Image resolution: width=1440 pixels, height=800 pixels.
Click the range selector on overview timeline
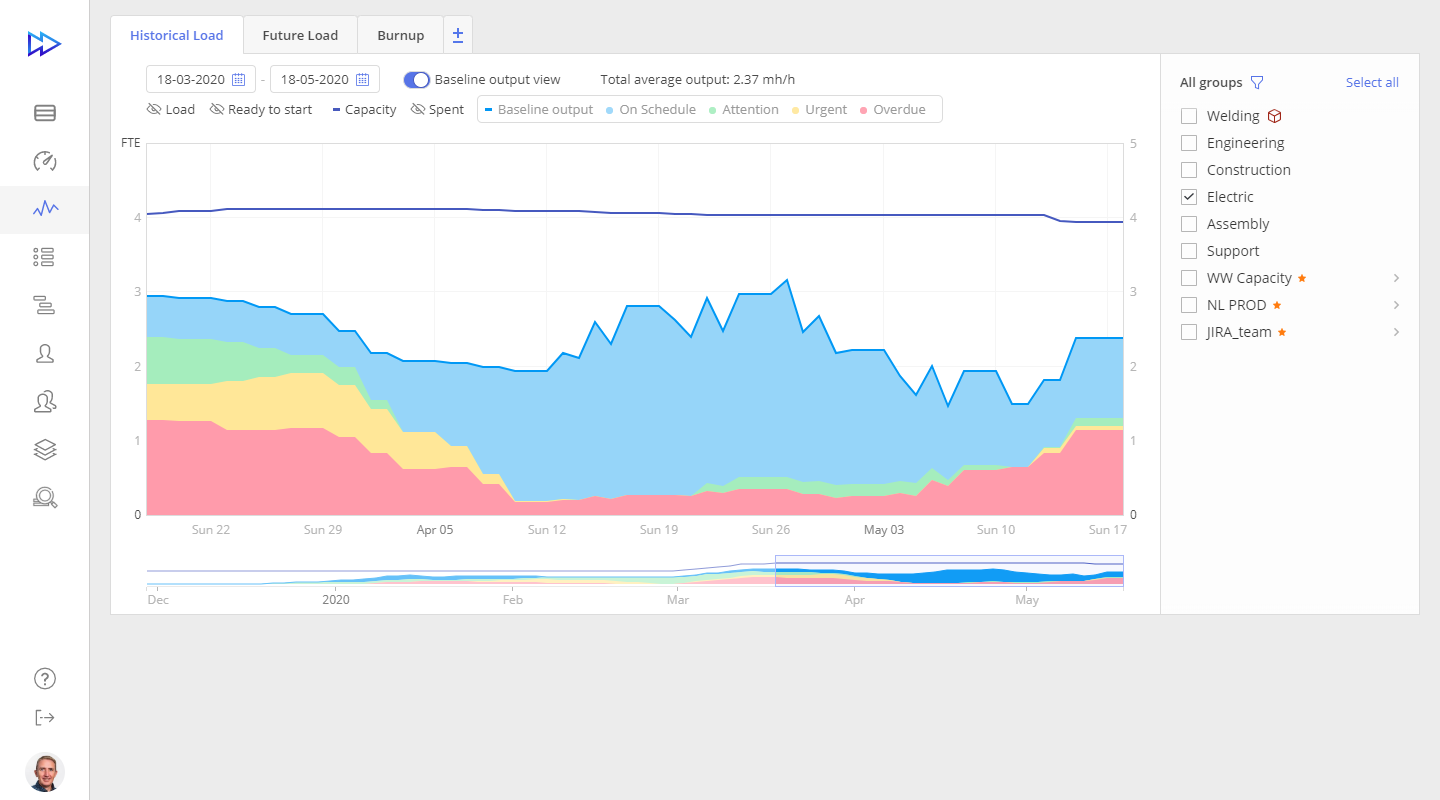tap(948, 571)
